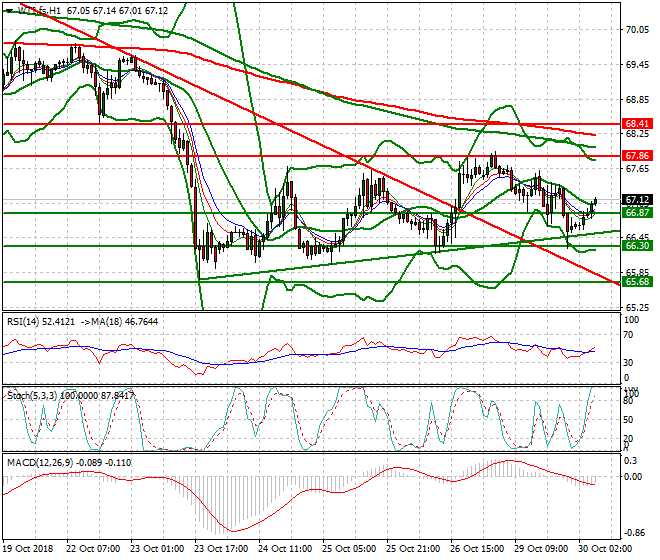This screenshot has width=660, height=560.
Task: Click the current price 67.12 label
Action: tap(637, 200)
